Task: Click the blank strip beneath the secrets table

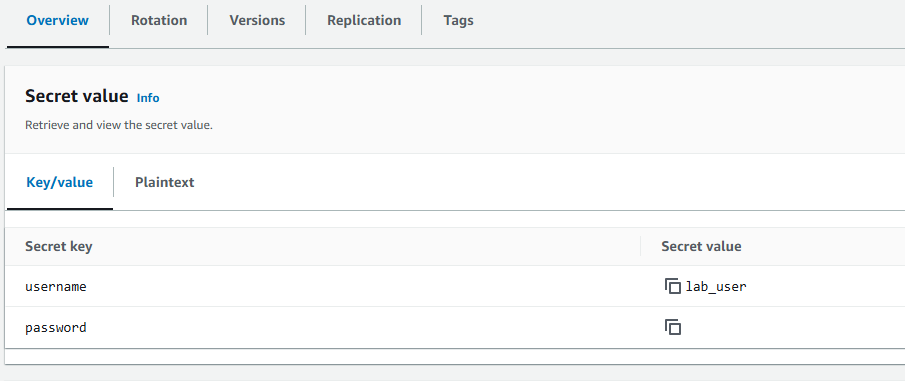Action: click(x=455, y=356)
